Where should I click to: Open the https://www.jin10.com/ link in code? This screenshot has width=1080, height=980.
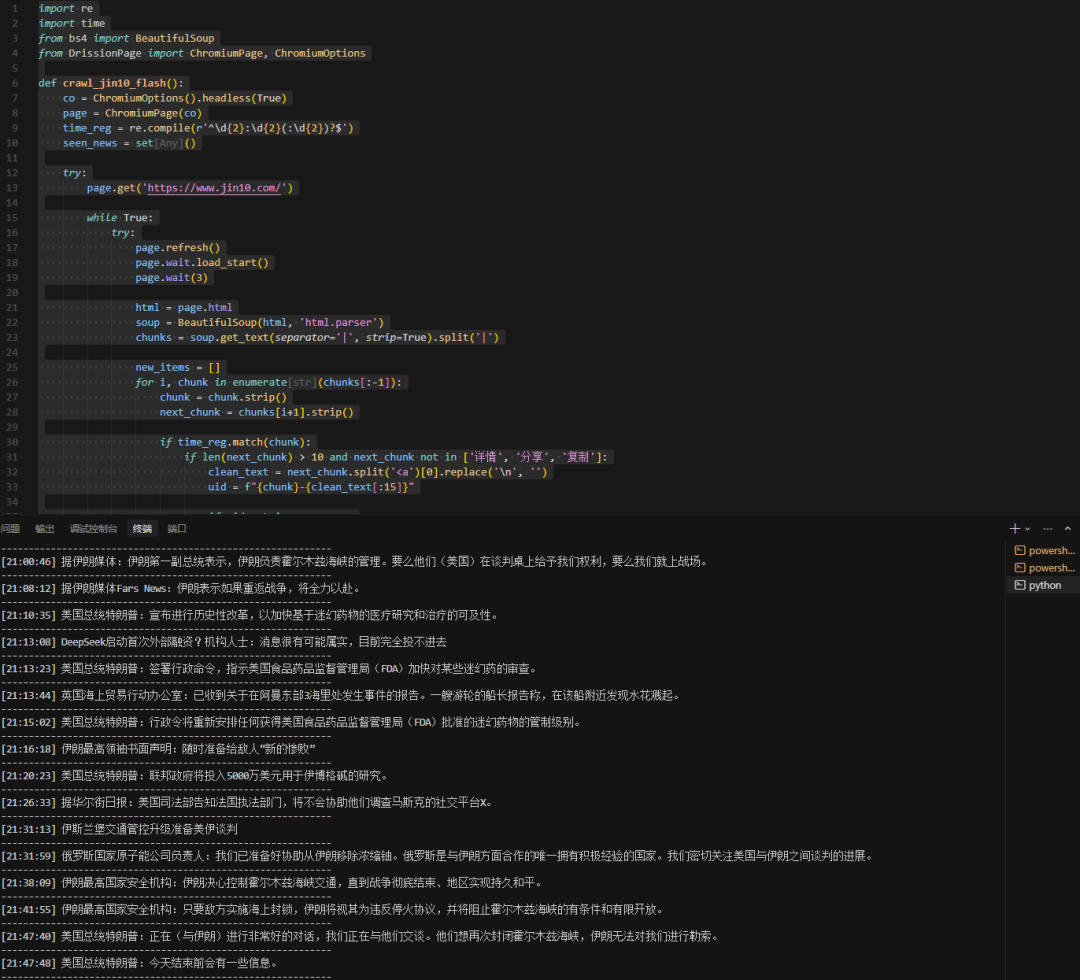[x=214, y=188]
